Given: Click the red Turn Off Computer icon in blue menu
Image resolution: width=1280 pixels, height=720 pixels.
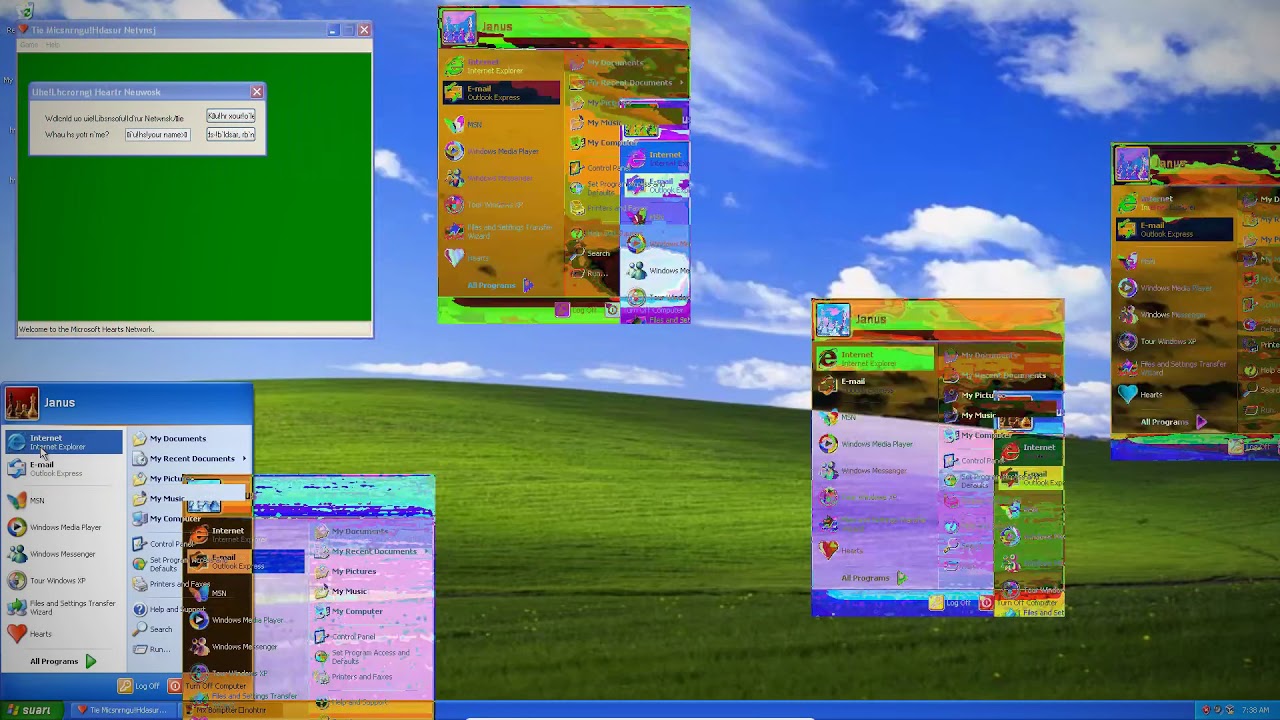Looking at the screenshot, I should click(175, 686).
